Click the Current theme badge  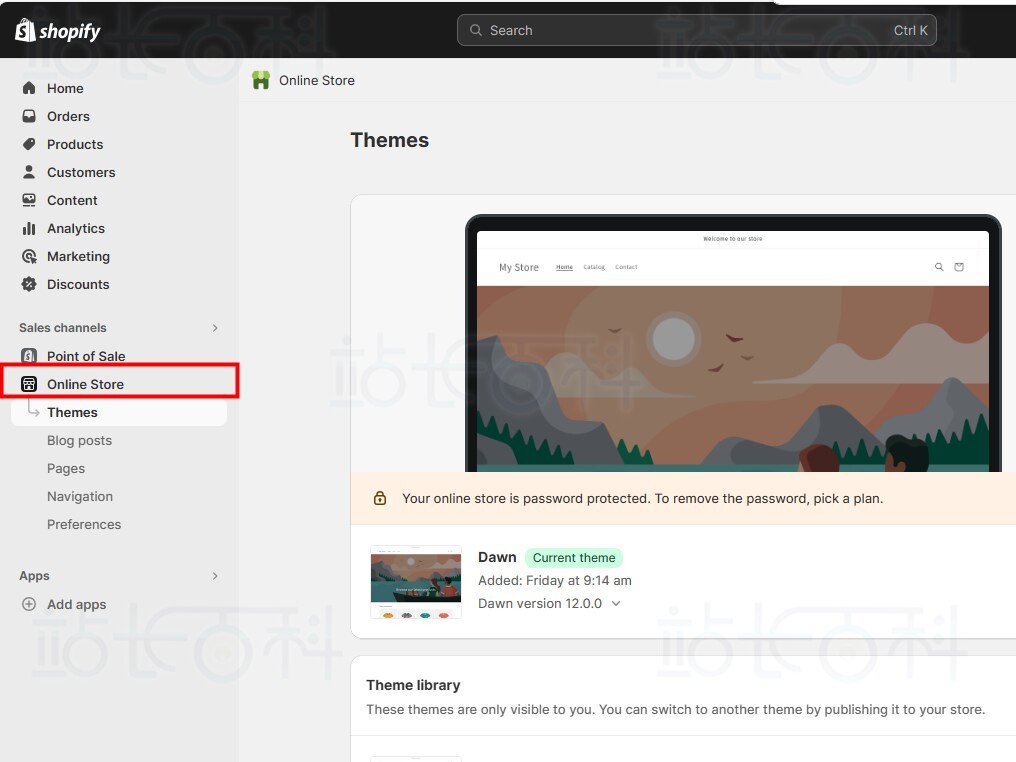pos(573,557)
